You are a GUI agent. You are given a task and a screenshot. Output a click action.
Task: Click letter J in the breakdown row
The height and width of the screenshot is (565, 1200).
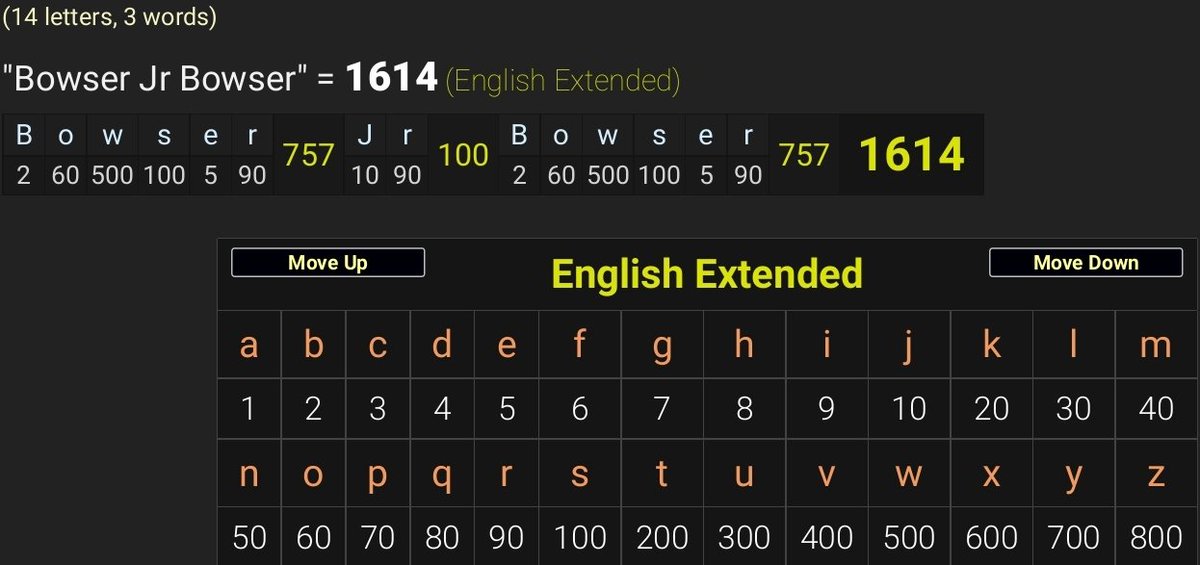(365, 136)
